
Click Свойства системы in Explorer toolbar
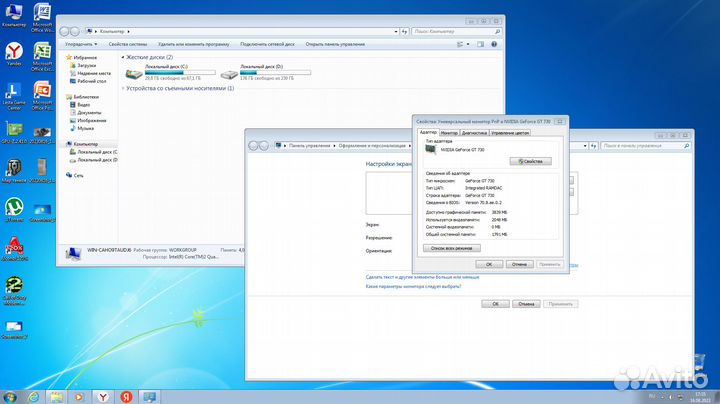coord(128,45)
